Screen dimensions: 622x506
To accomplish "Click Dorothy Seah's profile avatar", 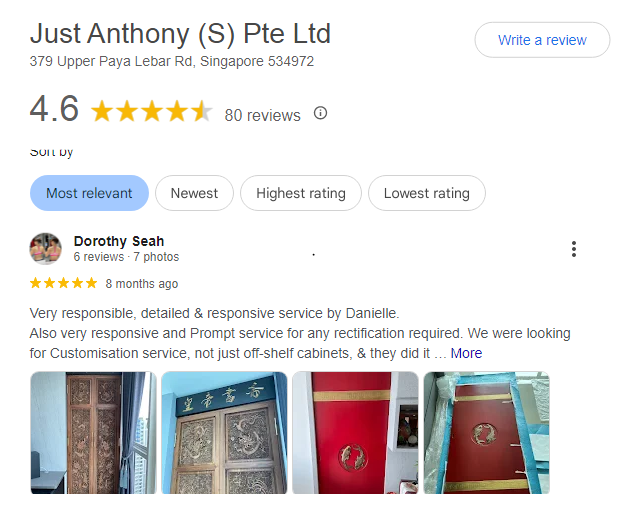I will (x=46, y=248).
